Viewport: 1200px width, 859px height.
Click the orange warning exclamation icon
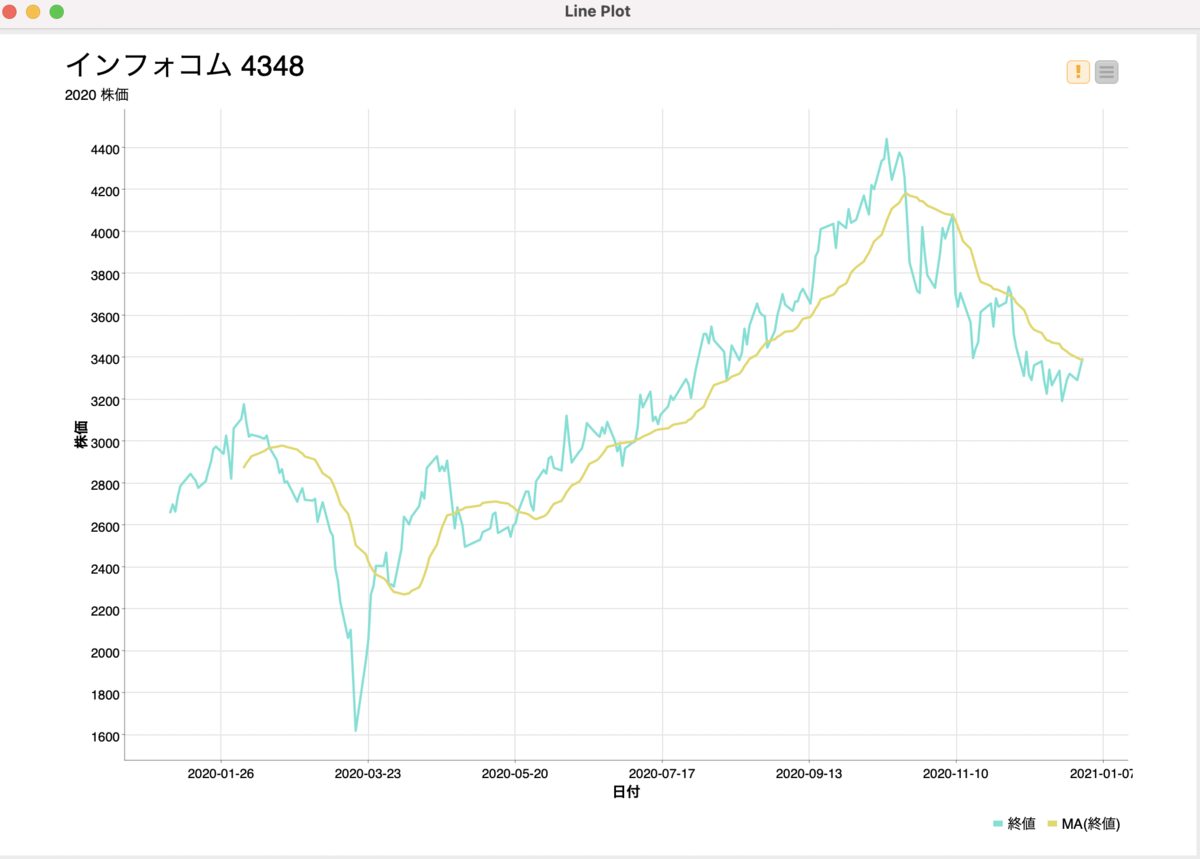(1078, 72)
